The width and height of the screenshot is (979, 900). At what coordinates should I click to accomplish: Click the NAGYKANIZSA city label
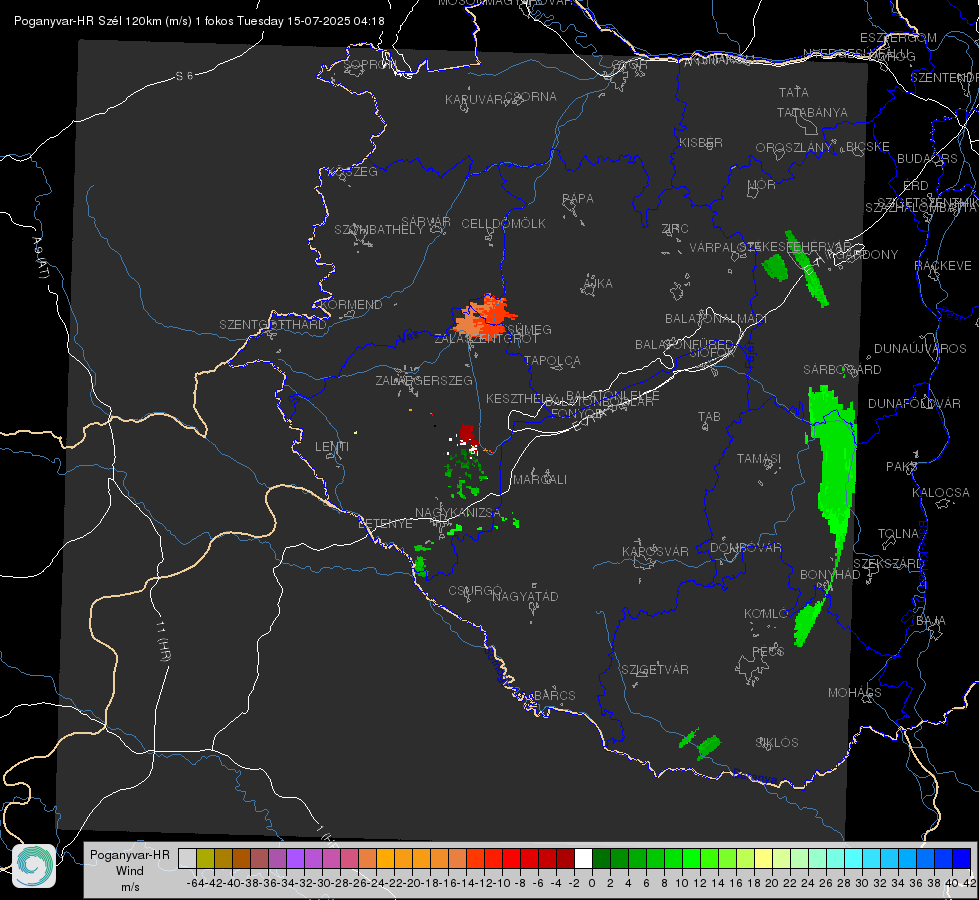click(x=458, y=513)
